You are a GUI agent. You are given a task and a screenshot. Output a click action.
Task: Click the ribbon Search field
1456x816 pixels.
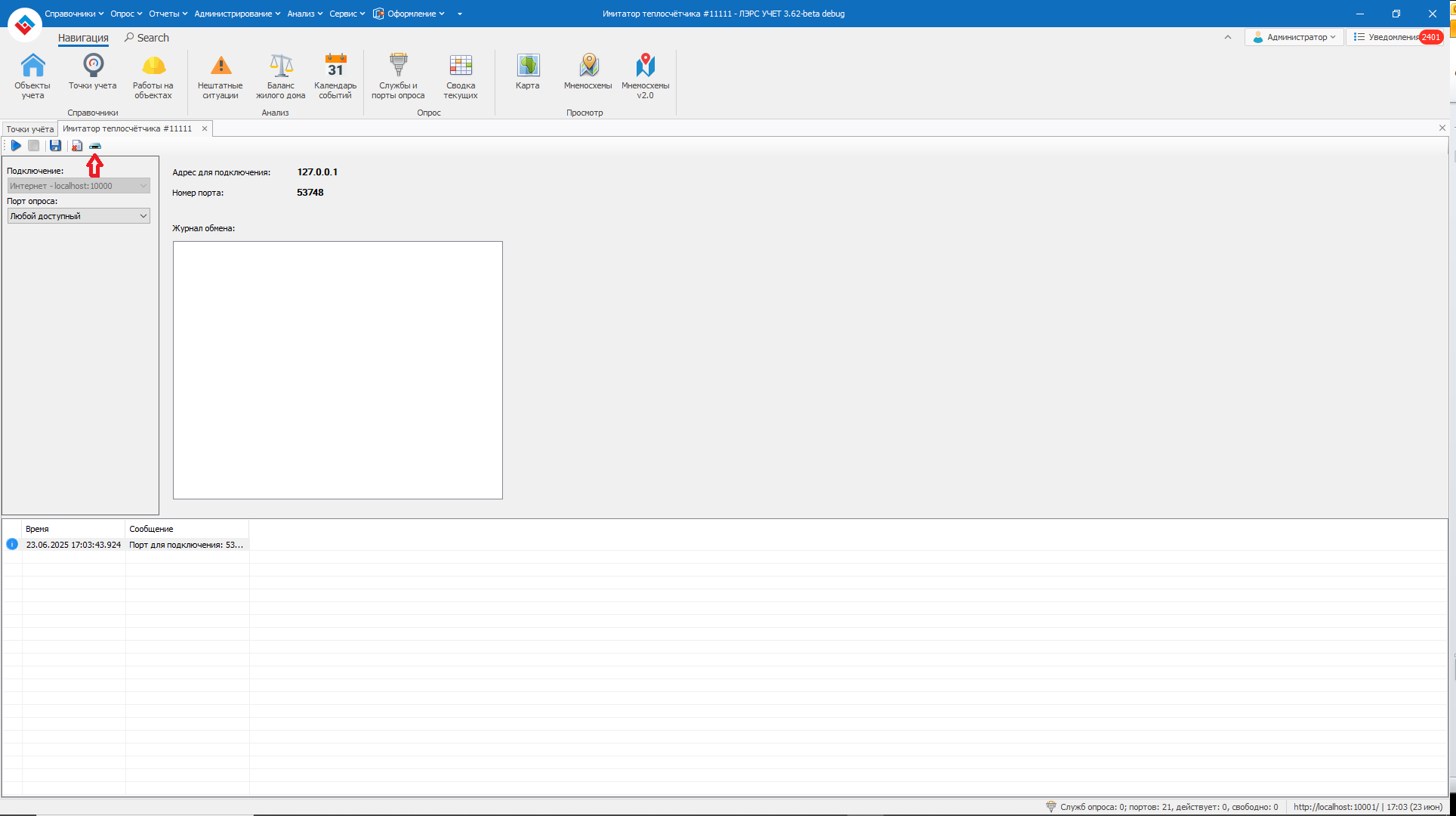[x=153, y=38]
